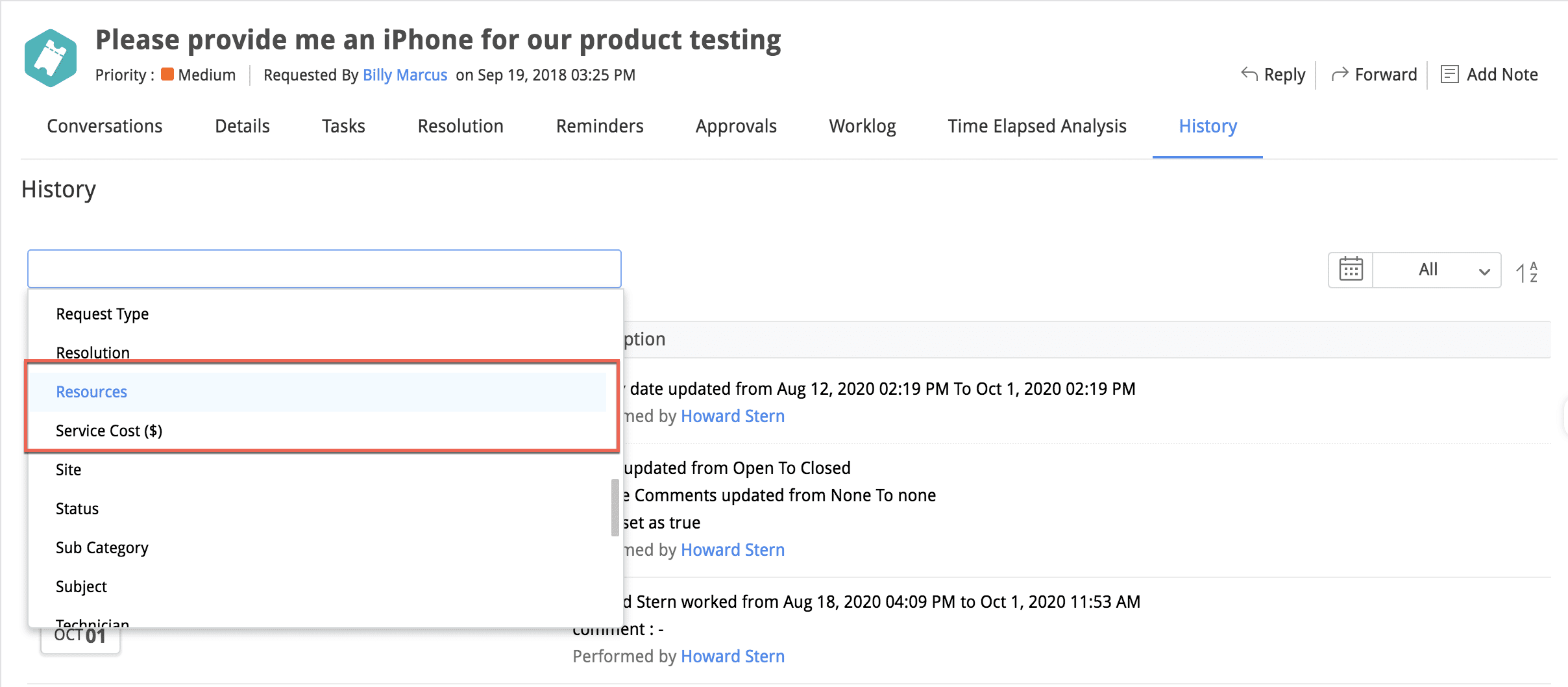Click the history filter search field
The image size is (1568, 687).
coord(324,269)
